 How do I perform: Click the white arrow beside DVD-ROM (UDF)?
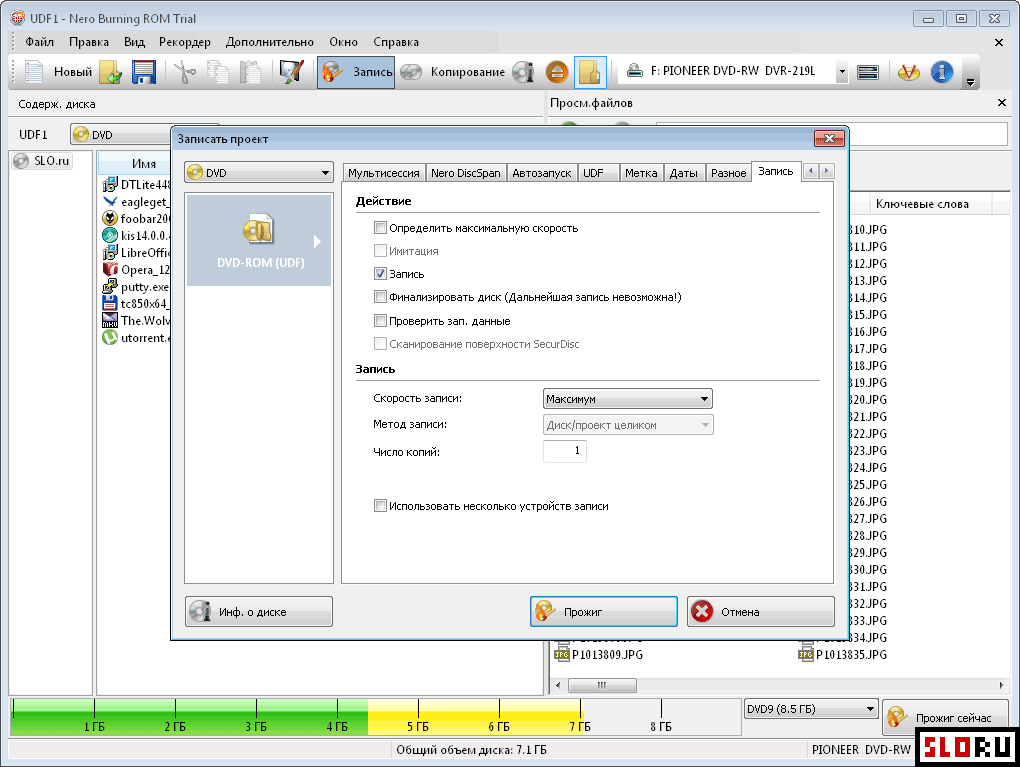click(x=317, y=241)
